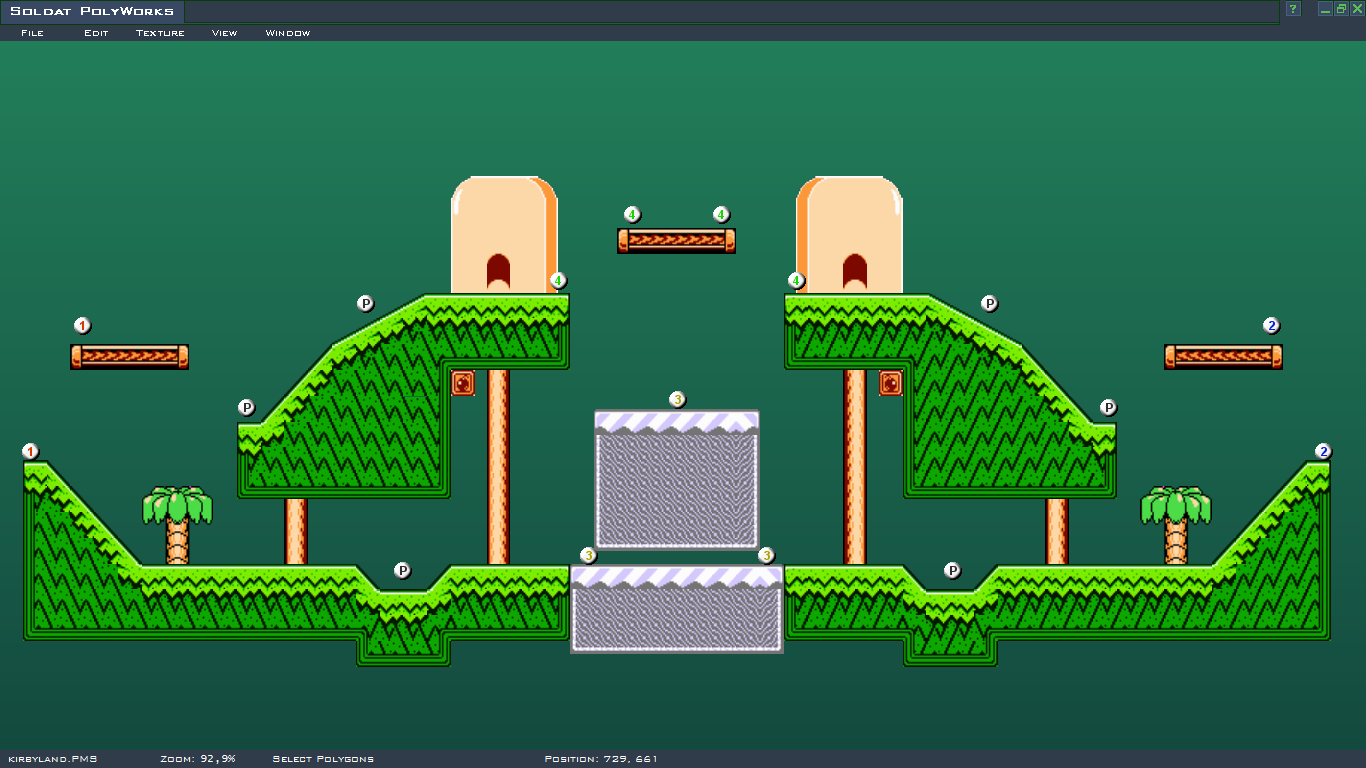Click the Zoom 92,9% status indicator
This screenshot has height=768, width=1366.
[x=197, y=759]
